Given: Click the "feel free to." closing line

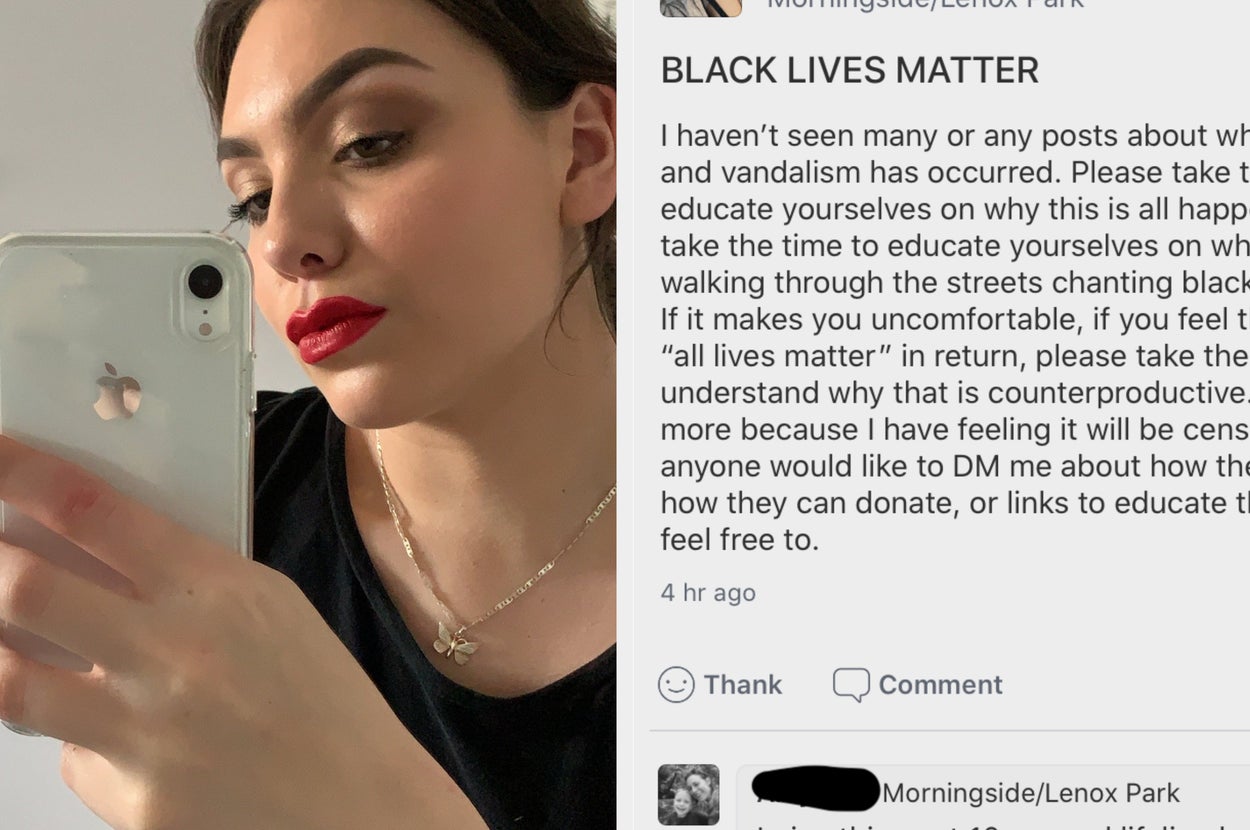Looking at the screenshot, I should coord(739,540).
